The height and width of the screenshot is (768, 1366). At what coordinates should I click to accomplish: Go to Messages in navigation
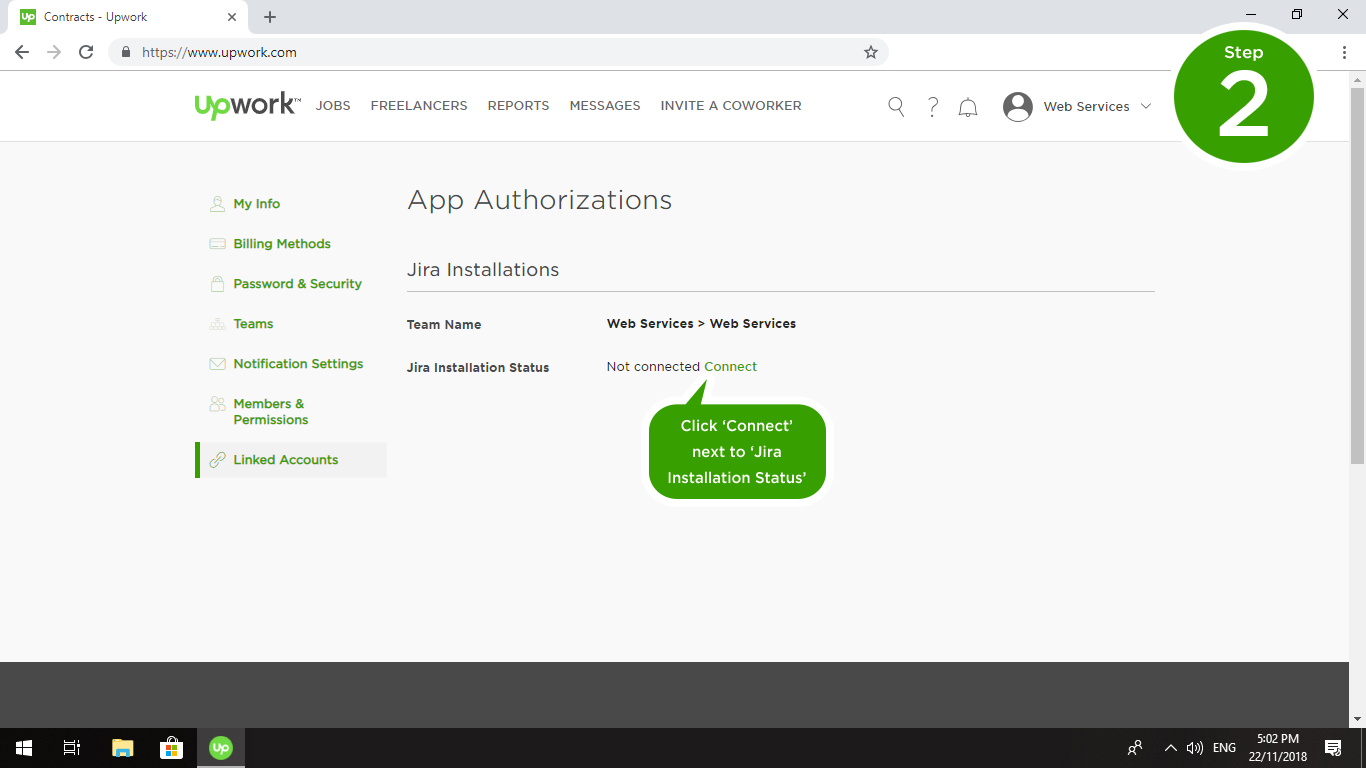[x=604, y=106]
